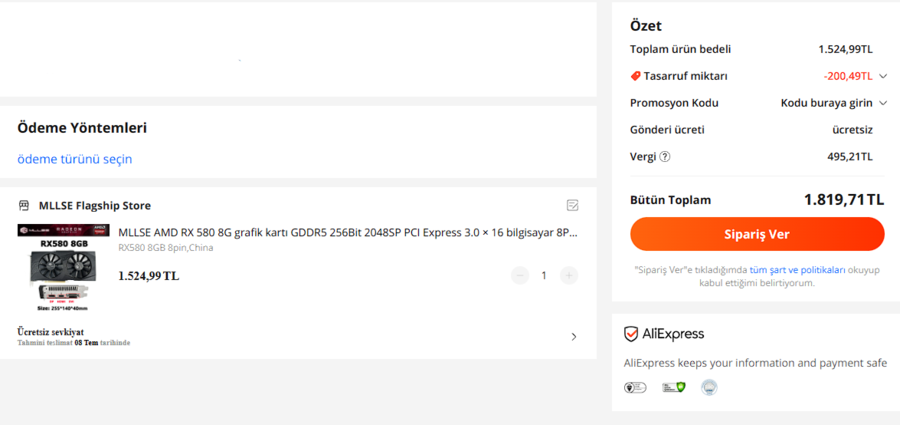Click the Vergi help question mark icon
Image resolution: width=900 pixels, height=425 pixels.
pyautogui.click(x=665, y=156)
